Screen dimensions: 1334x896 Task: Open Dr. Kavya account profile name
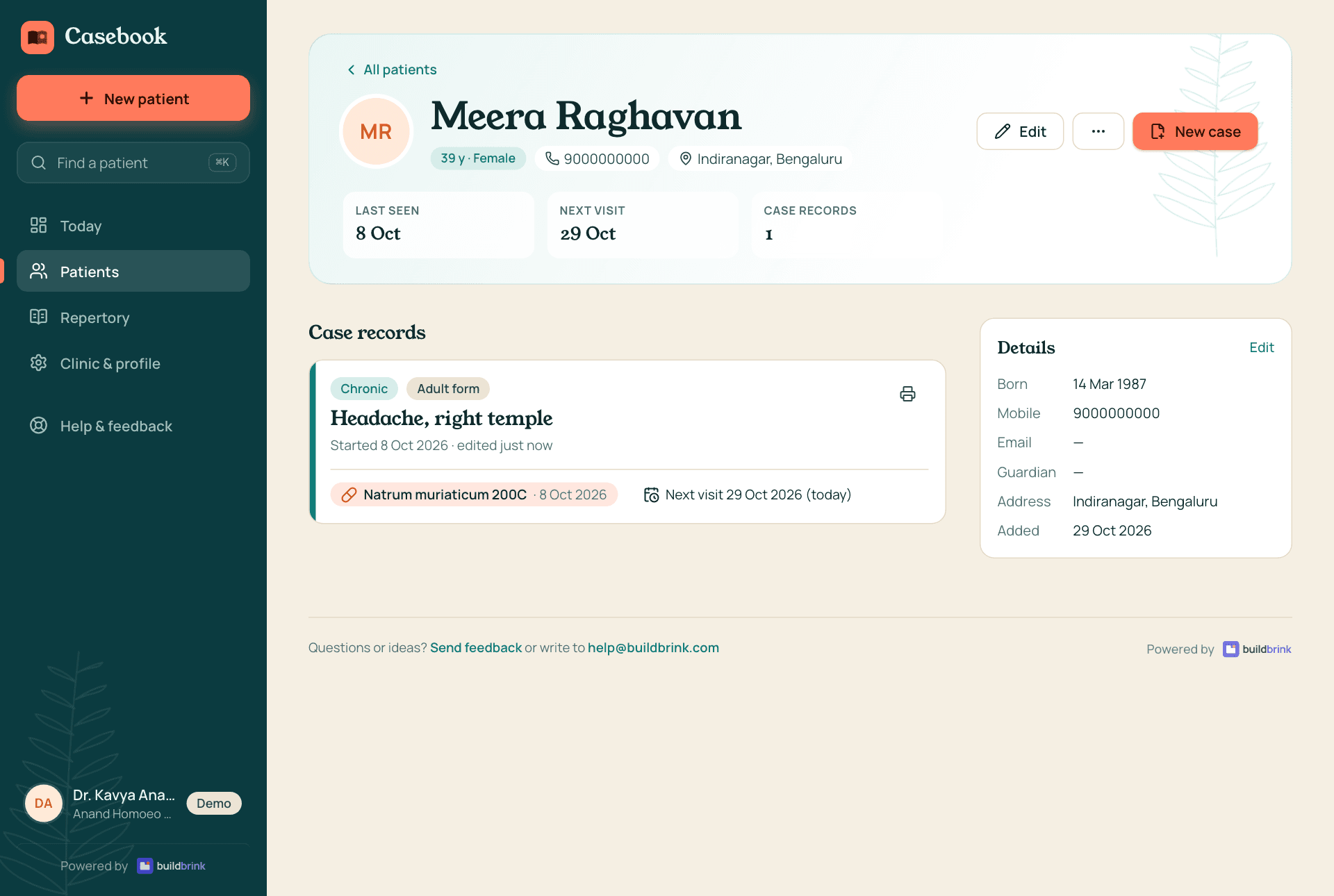click(124, 795)
